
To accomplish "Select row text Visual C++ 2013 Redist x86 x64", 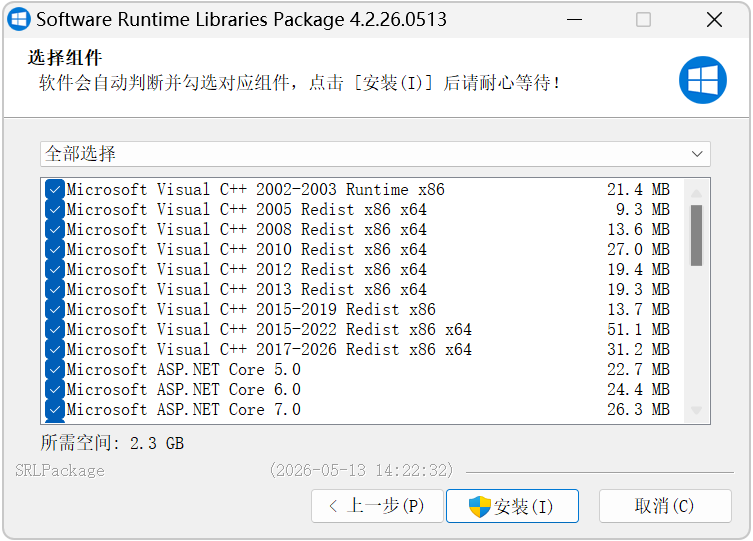I will click(246, 289).
